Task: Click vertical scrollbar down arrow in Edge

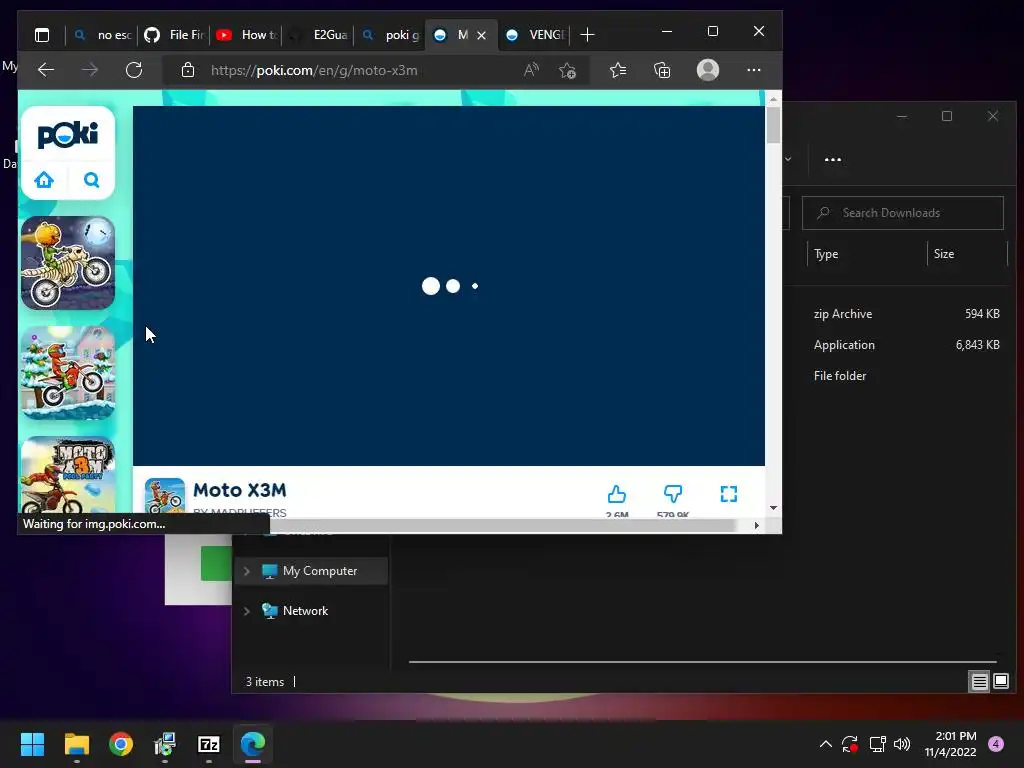Action: 773,507
